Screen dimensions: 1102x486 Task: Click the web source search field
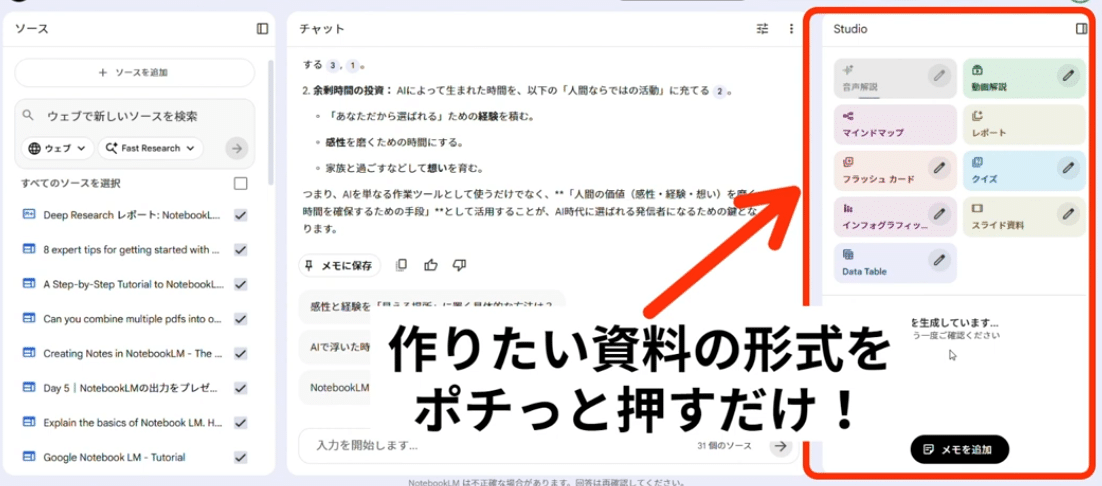(140, 116)
